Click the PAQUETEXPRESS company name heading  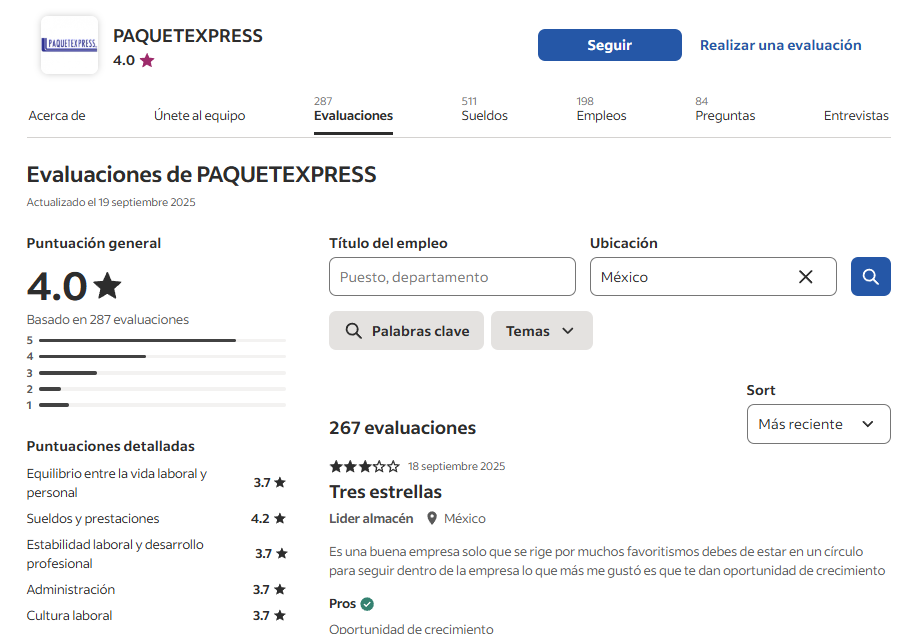pyautogui.click(x=188, y=36)
